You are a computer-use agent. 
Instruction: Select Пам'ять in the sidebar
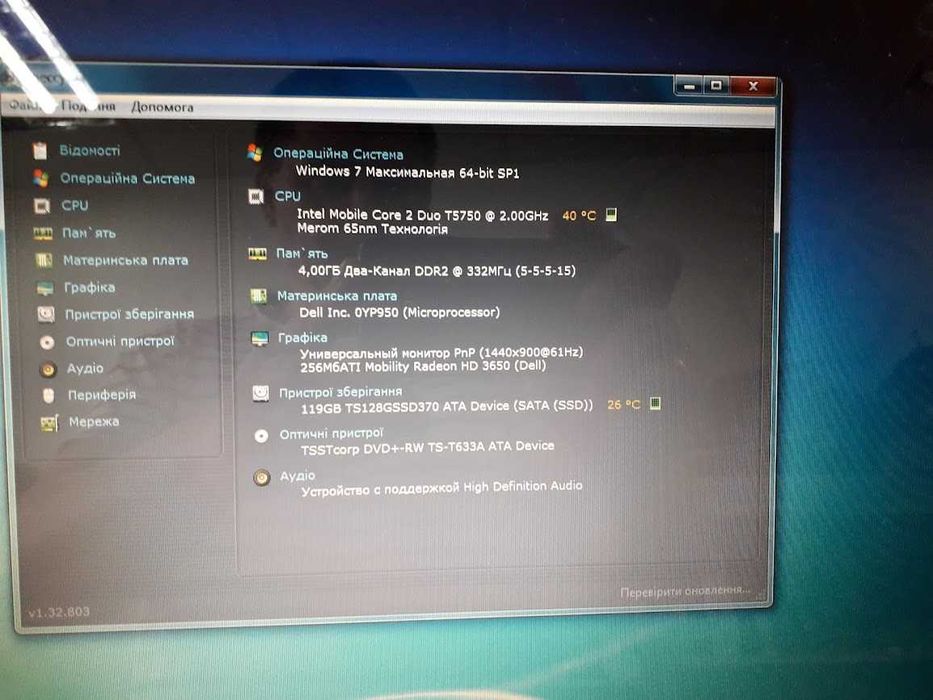(x=89, y=233)
